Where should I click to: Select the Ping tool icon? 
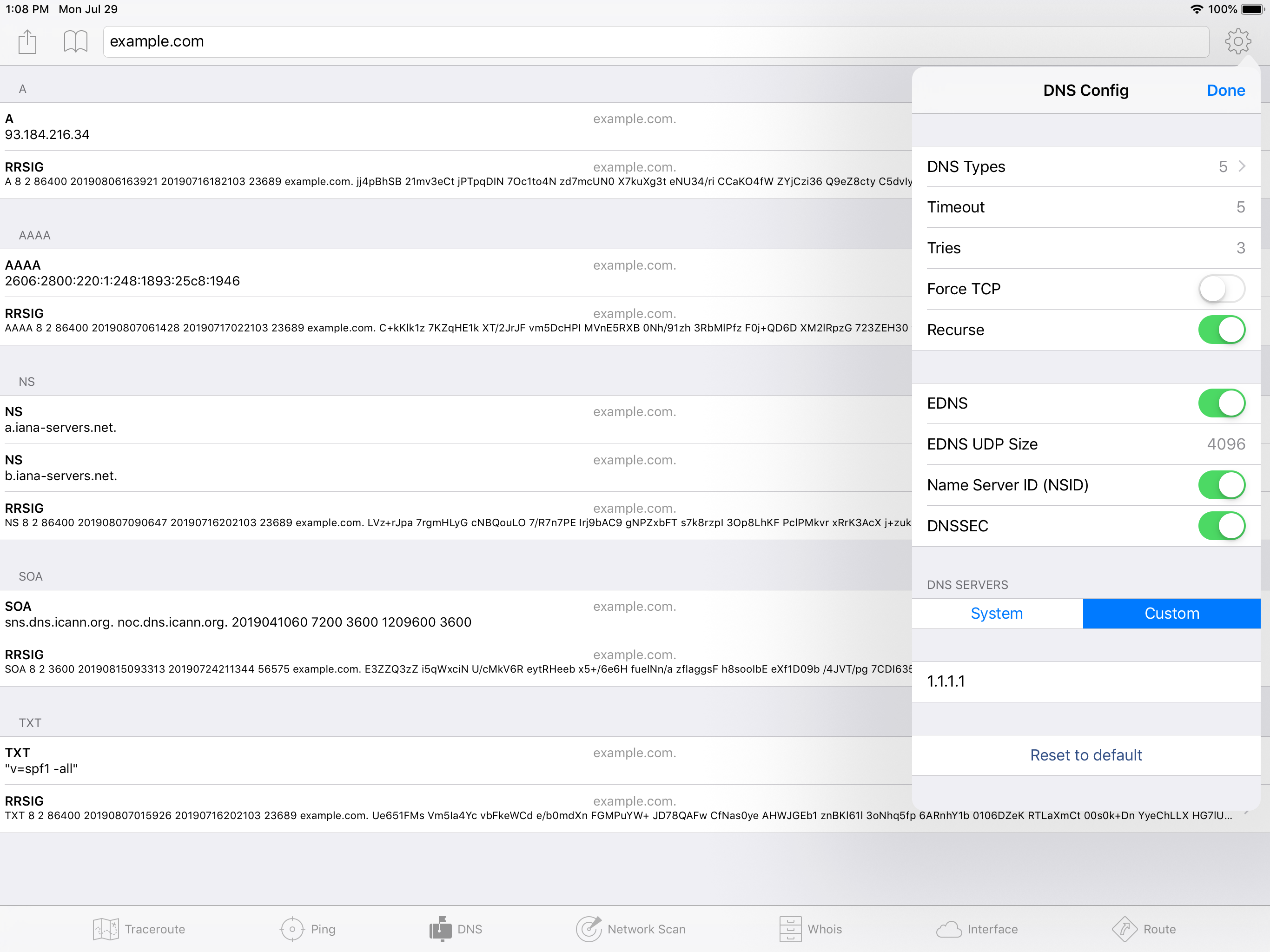click(292, 928)
